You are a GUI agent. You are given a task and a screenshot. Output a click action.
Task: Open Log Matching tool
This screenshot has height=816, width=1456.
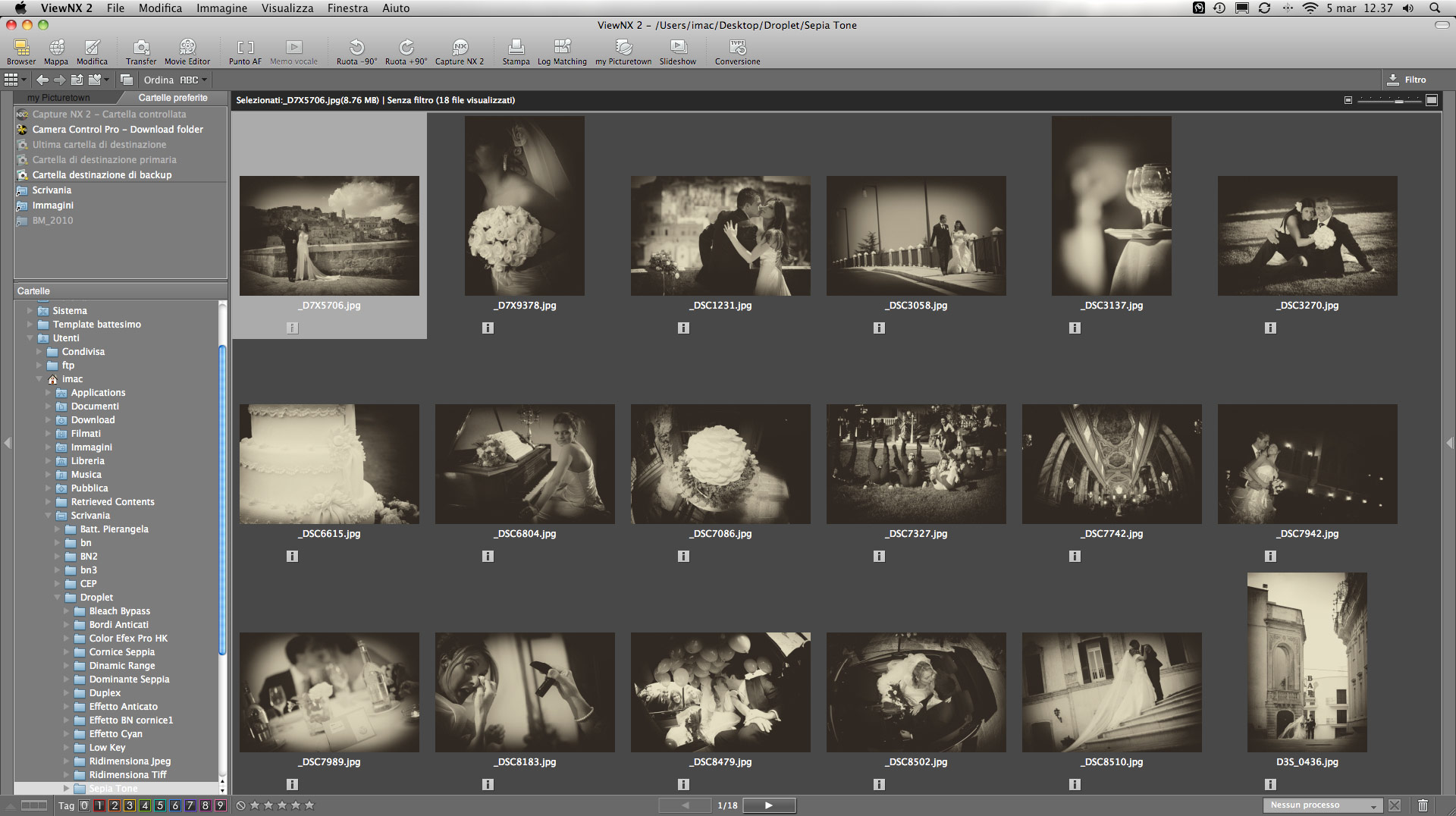[x=562, y=52]
